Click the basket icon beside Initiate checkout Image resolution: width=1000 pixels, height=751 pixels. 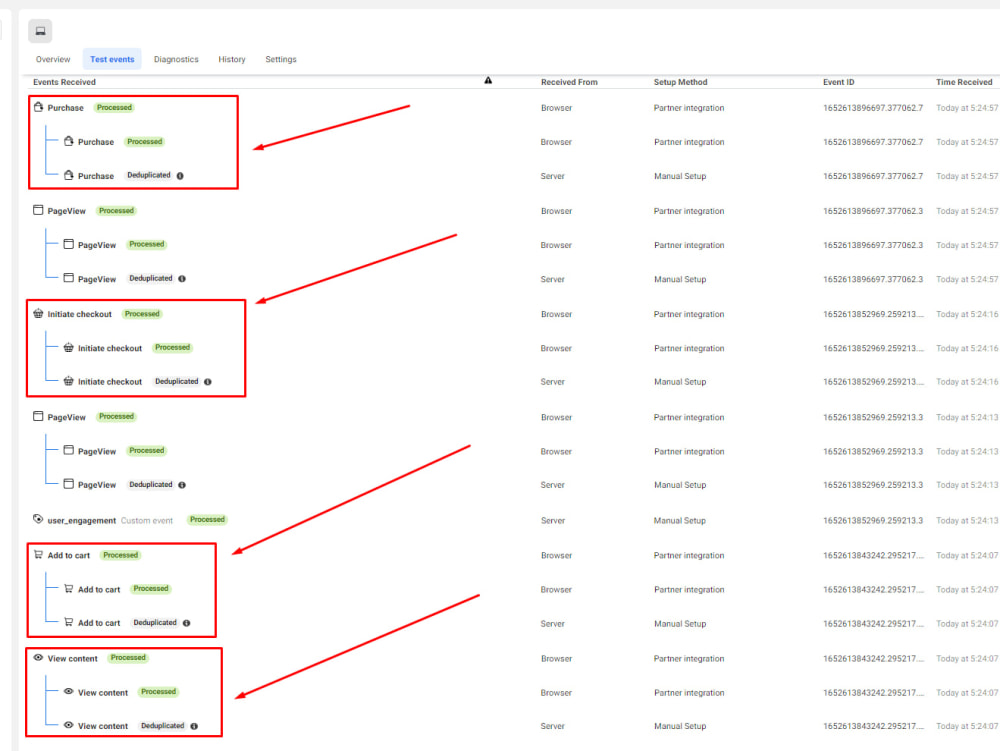click(38, 313)
